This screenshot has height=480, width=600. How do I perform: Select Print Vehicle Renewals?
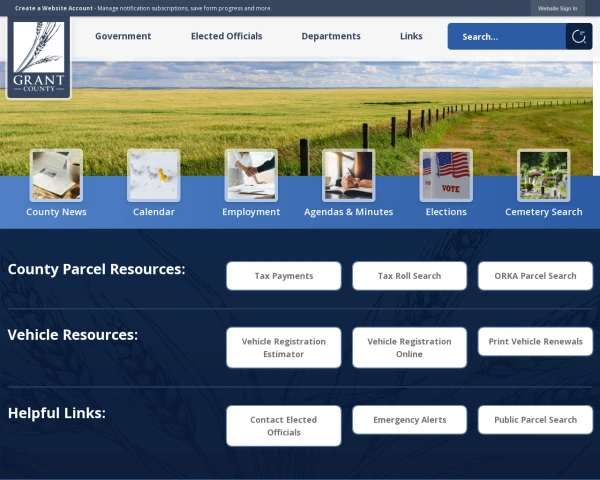[x=535, y=341]
